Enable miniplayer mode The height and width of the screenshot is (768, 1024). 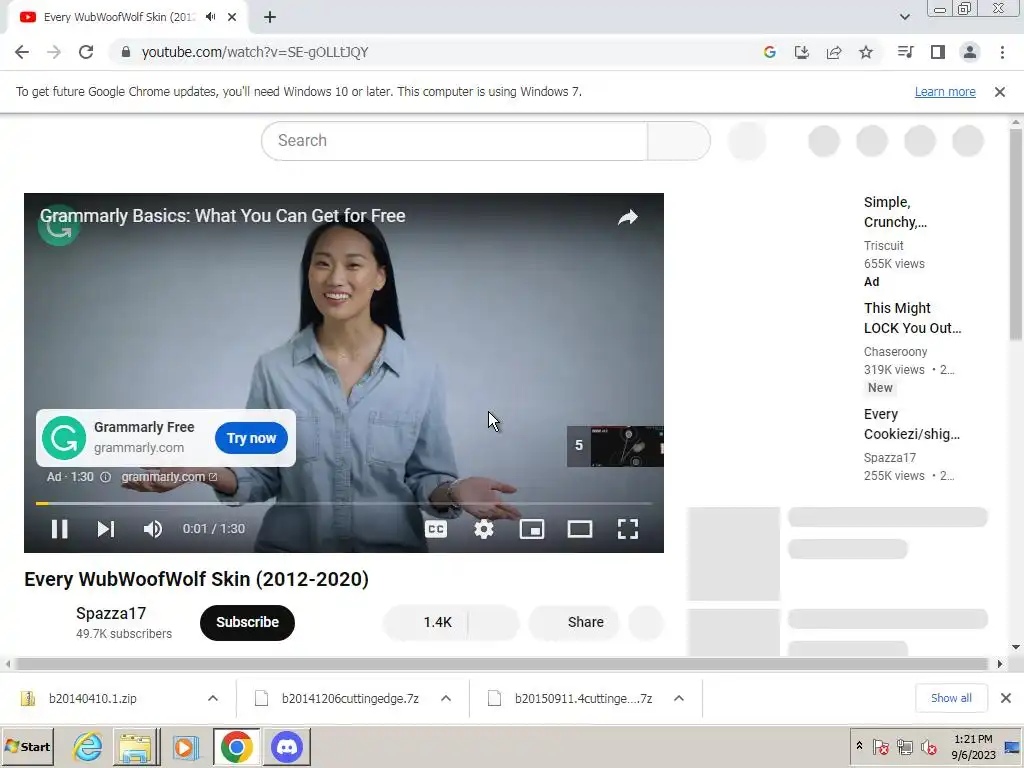click(532, 529)
